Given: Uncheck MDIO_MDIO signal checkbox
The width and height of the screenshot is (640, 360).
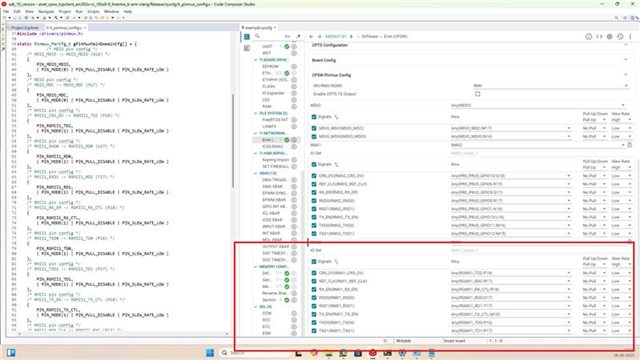Looking at the screenshot, I should (x=314, y=136).
